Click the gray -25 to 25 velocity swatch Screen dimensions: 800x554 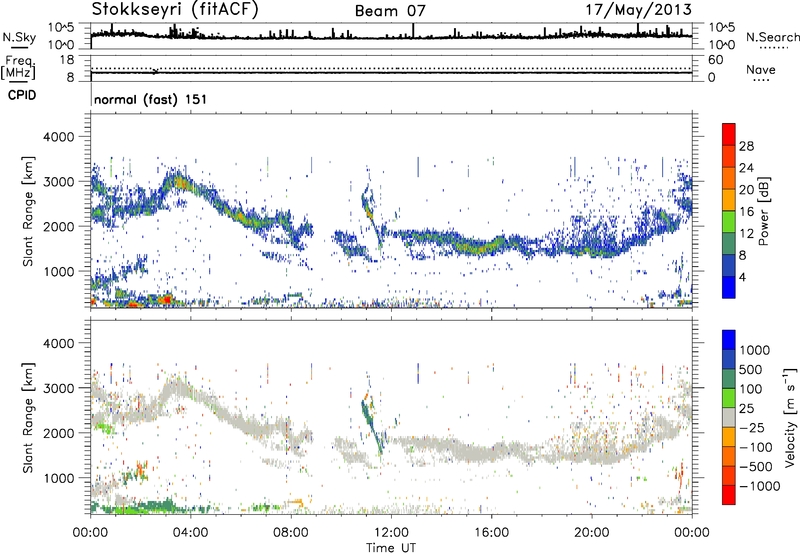pyautogui.click(x=729, y=417)
